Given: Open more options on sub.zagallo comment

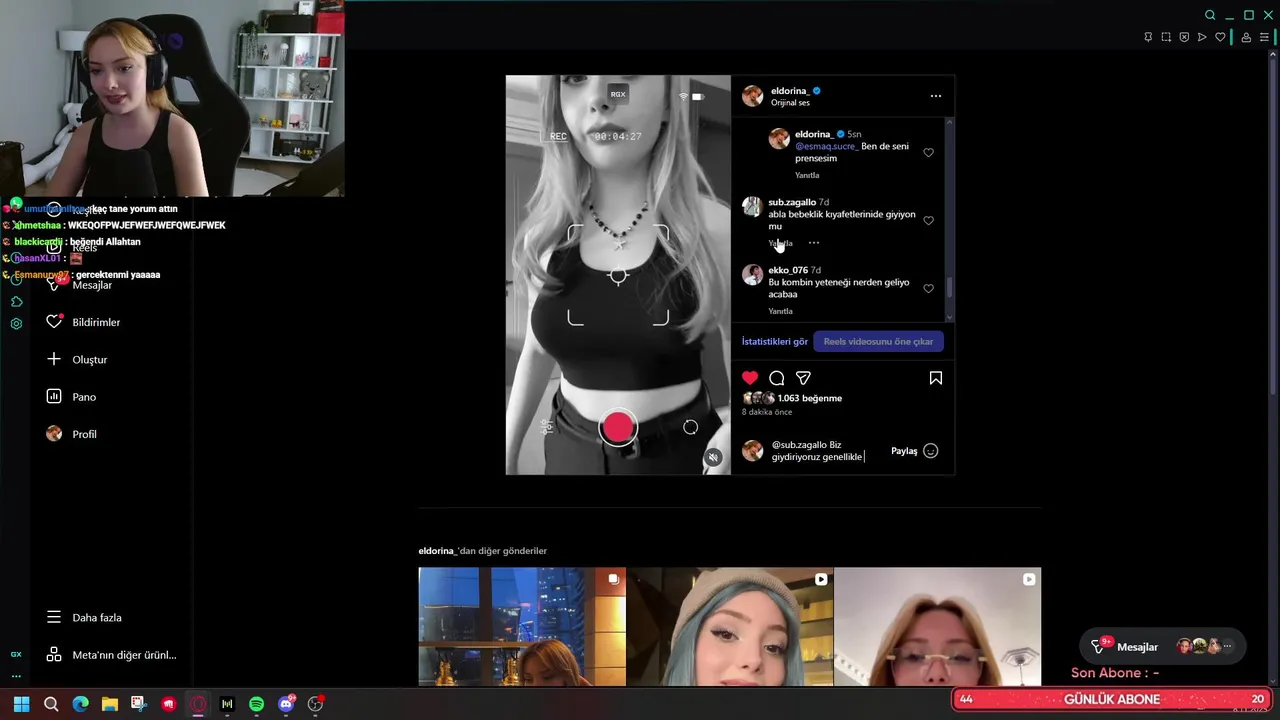Looking at the screenshot, I should tap(814, 243).
